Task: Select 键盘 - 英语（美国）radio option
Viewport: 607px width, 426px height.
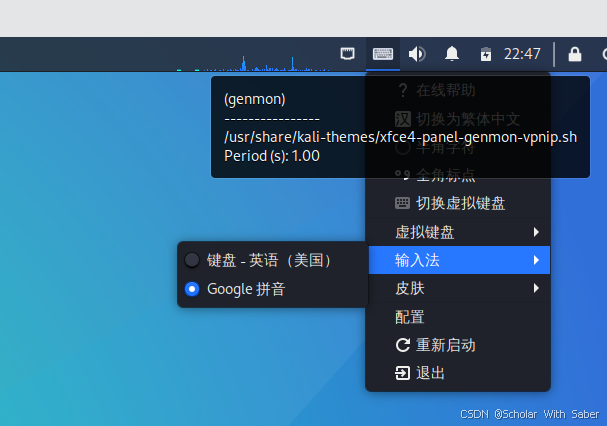Action: point(273,260)
